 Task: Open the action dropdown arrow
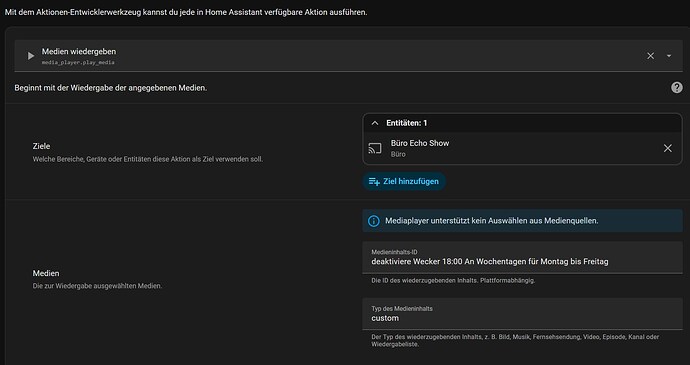click(x=669, y=56)
